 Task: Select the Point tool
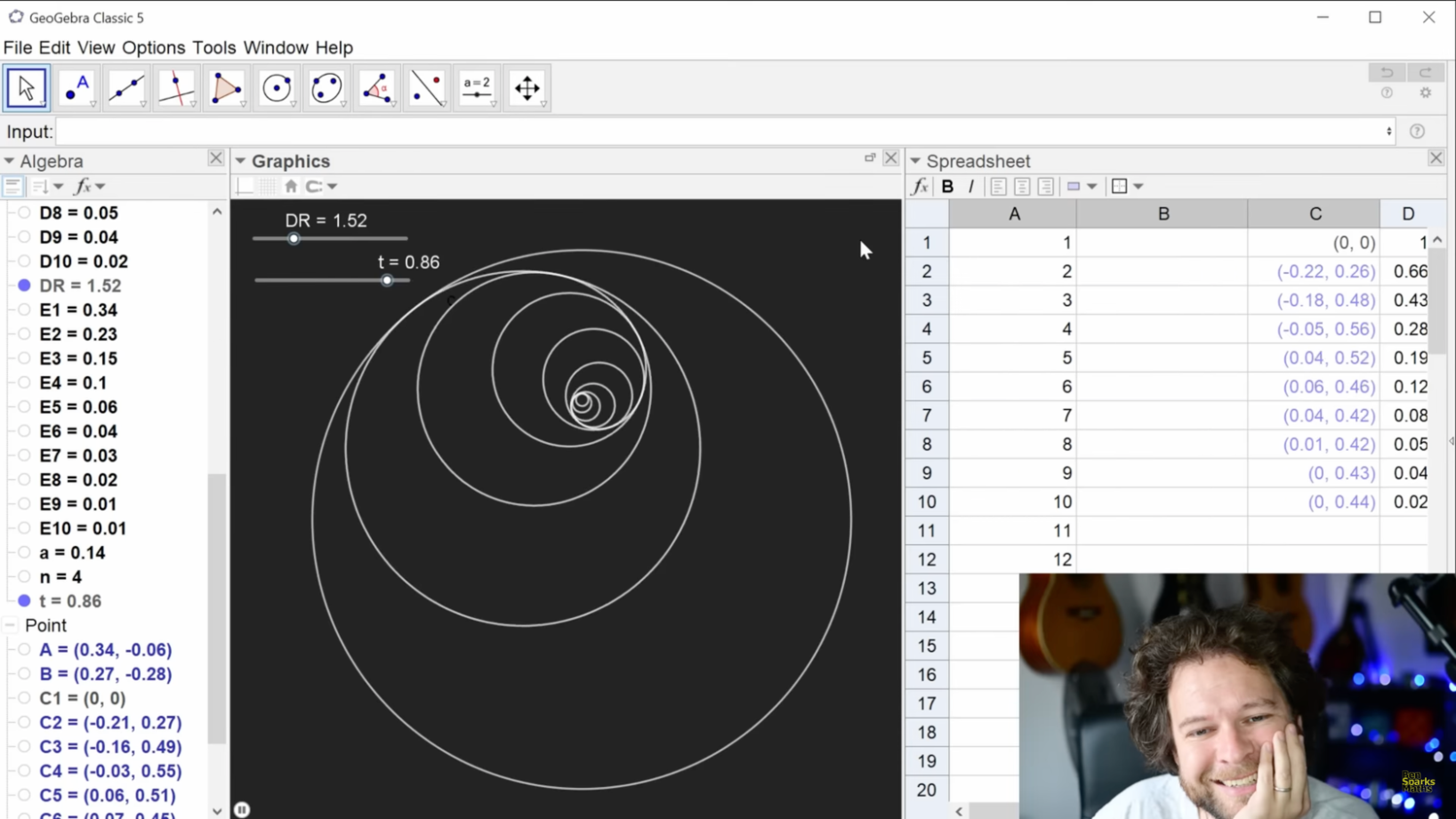pos(76,88)
